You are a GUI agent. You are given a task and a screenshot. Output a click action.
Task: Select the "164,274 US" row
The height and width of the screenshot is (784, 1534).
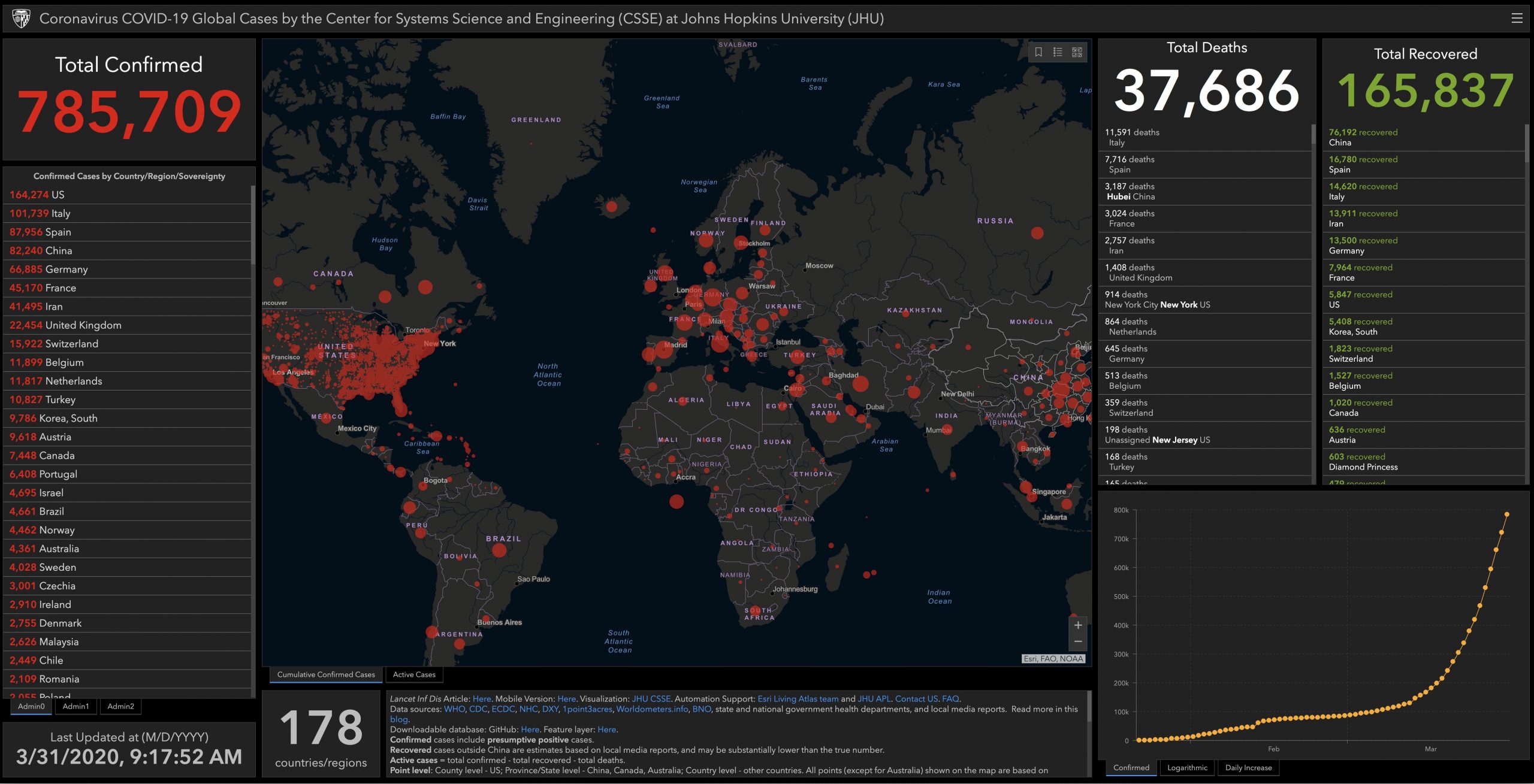(x=127, y=195)
